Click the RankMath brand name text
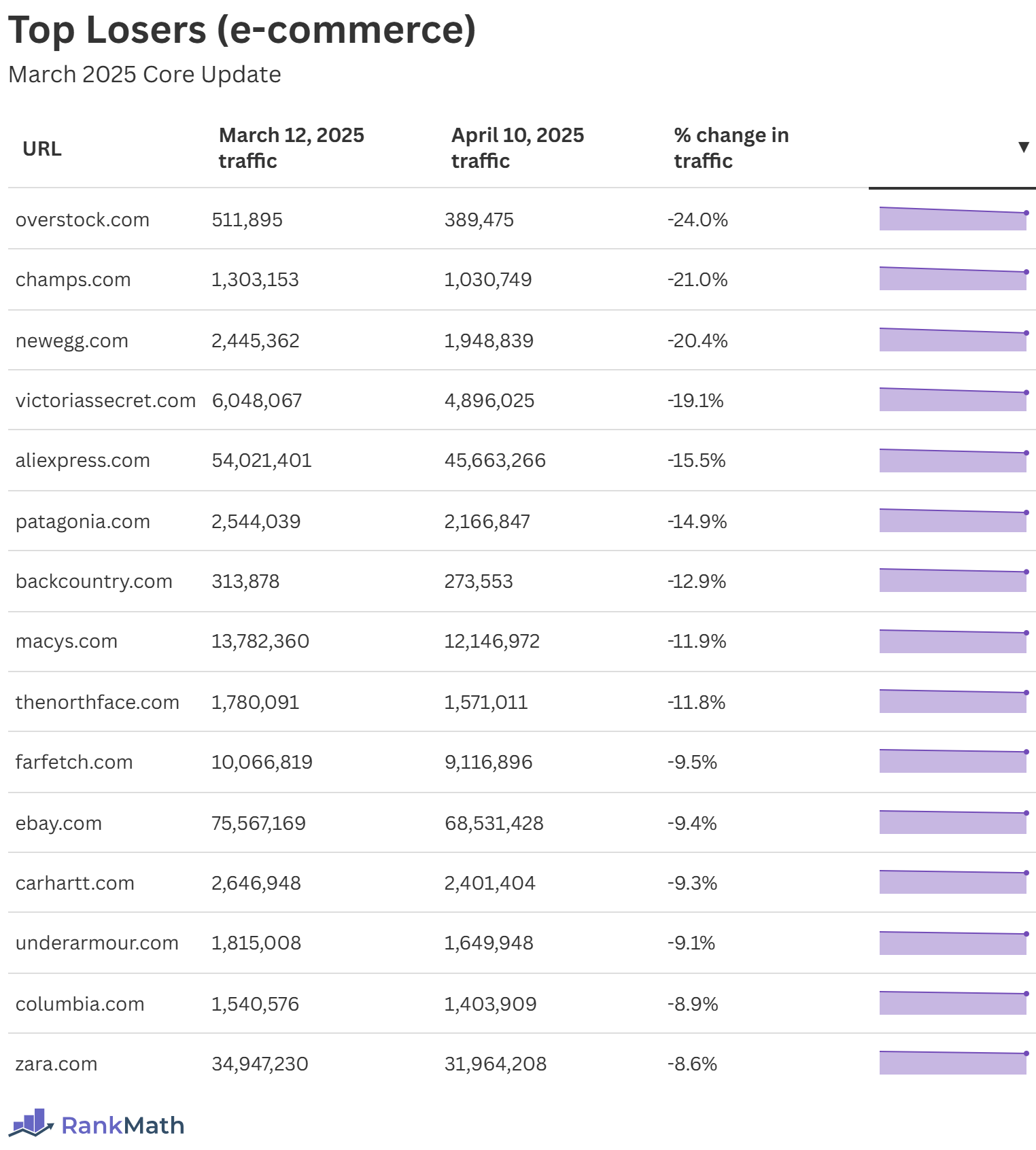 tap(123, 1126)
